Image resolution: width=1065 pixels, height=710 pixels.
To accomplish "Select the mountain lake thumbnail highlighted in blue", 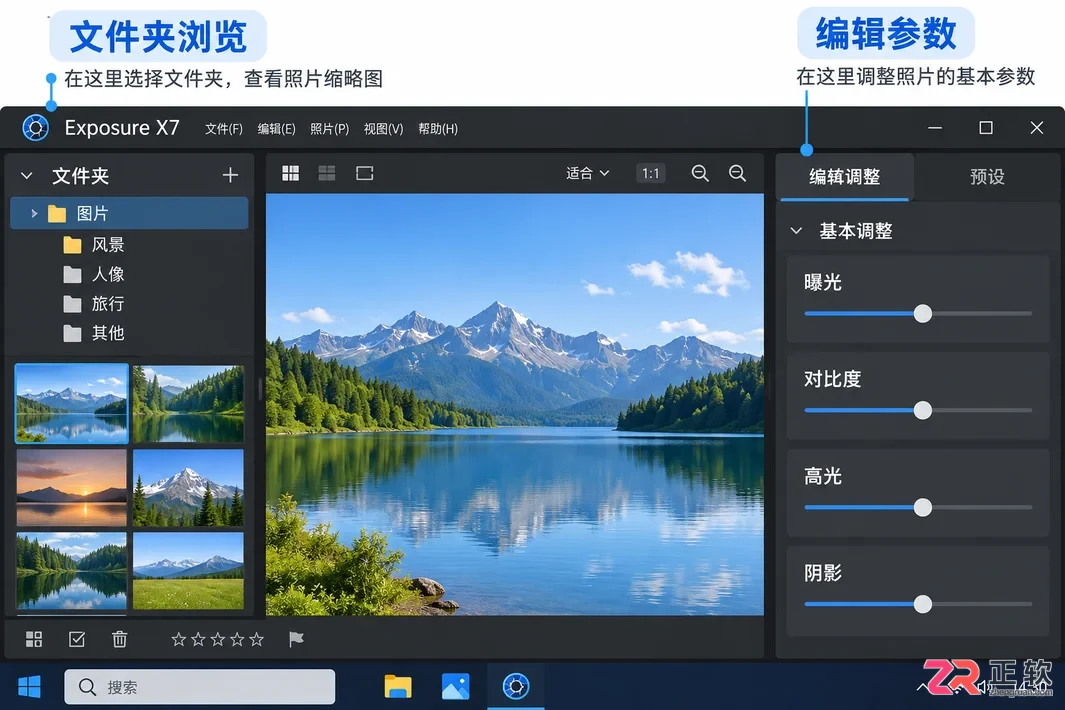I will [71, 404].
